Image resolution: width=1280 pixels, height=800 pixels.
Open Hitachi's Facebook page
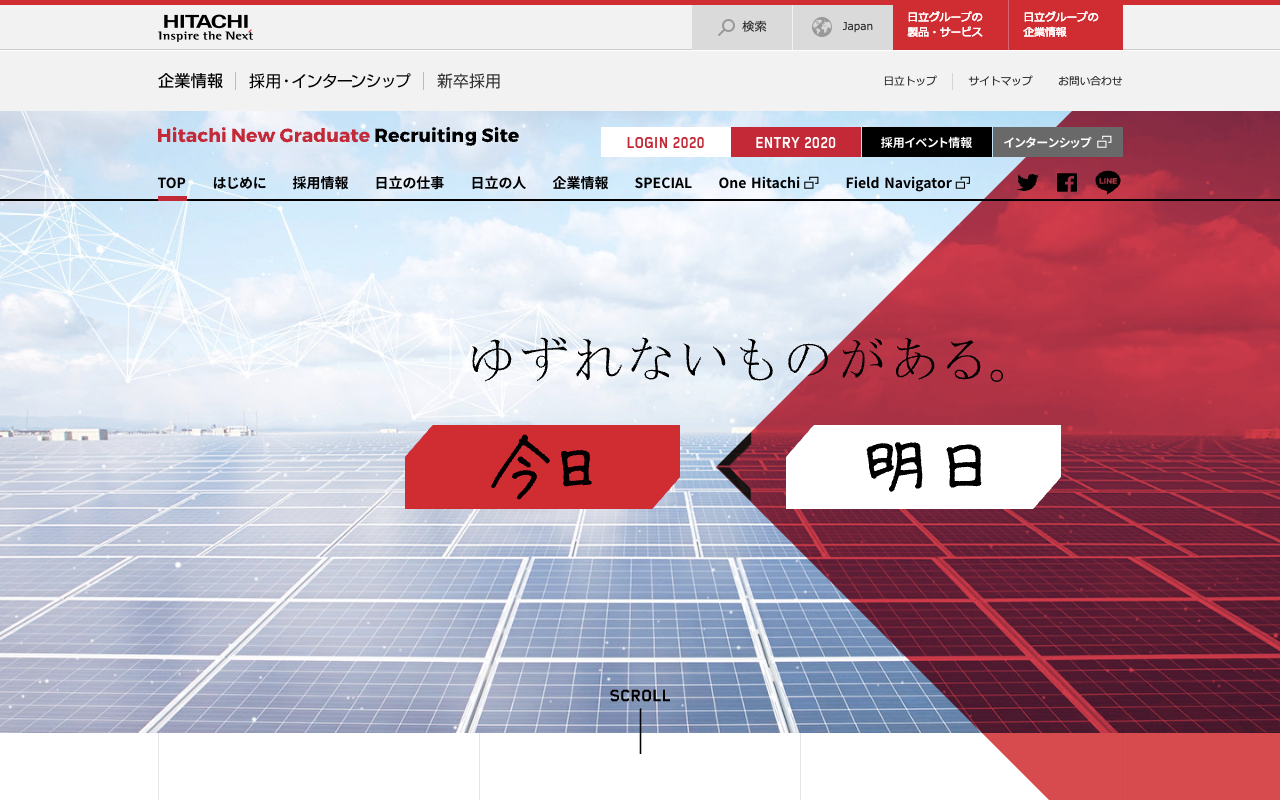coord(1067,183)
